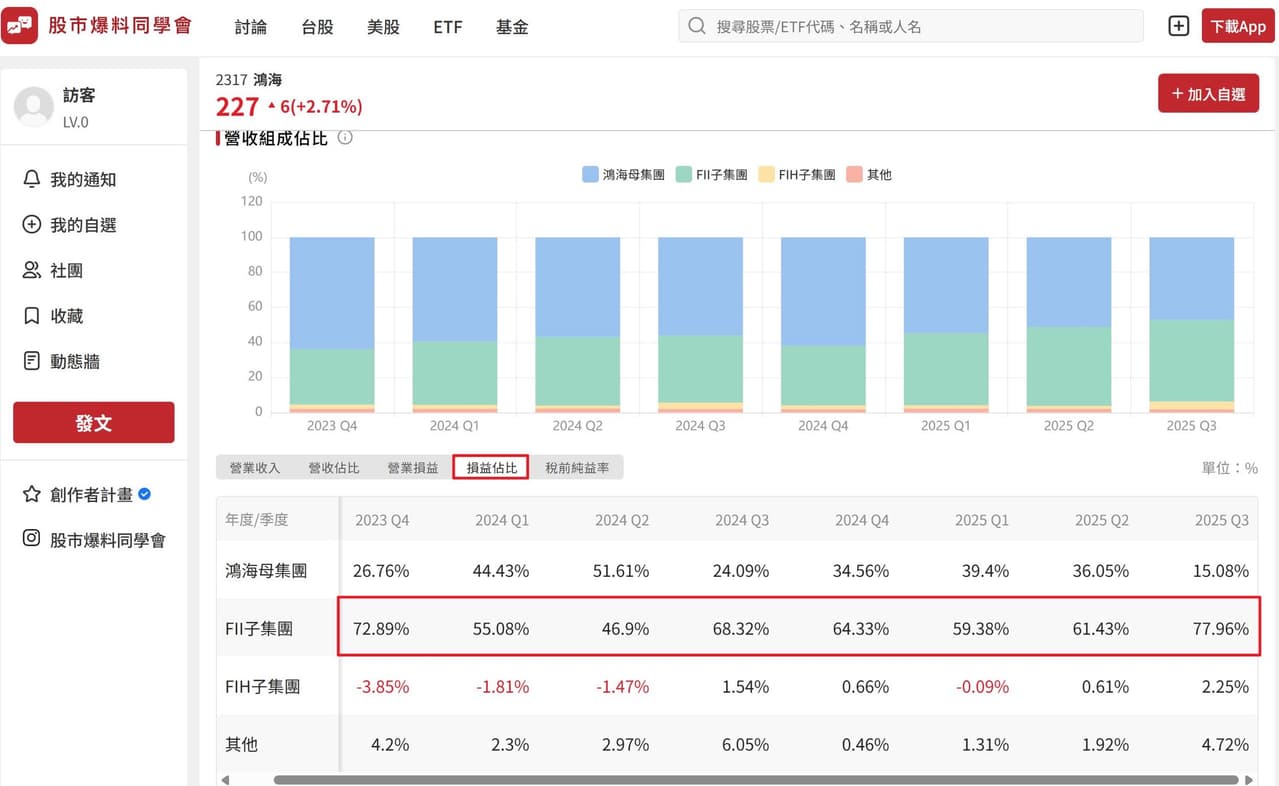Select the 損益佔比 tab
The image size is (1279, 786).
[491, 467]
